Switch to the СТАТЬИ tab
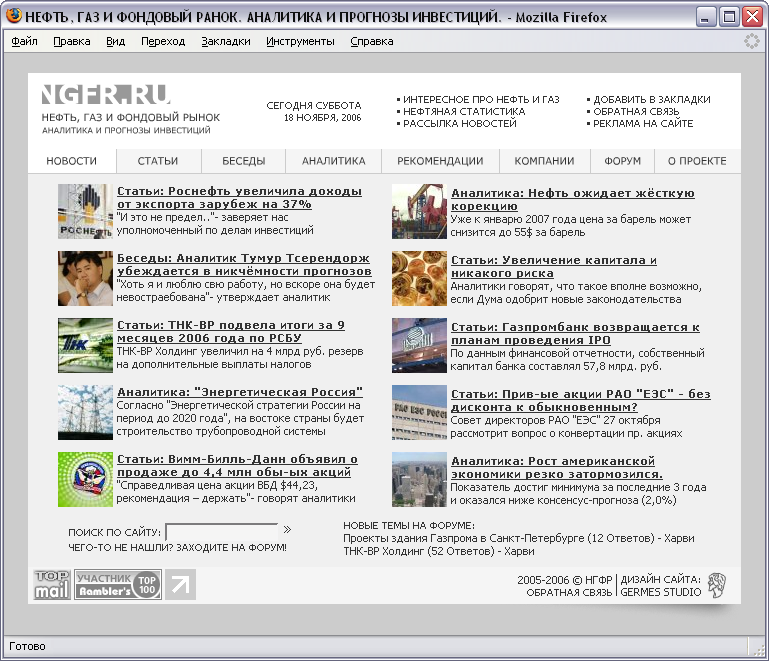This screenshot has width=769, height=661. (x=158, y=161)
